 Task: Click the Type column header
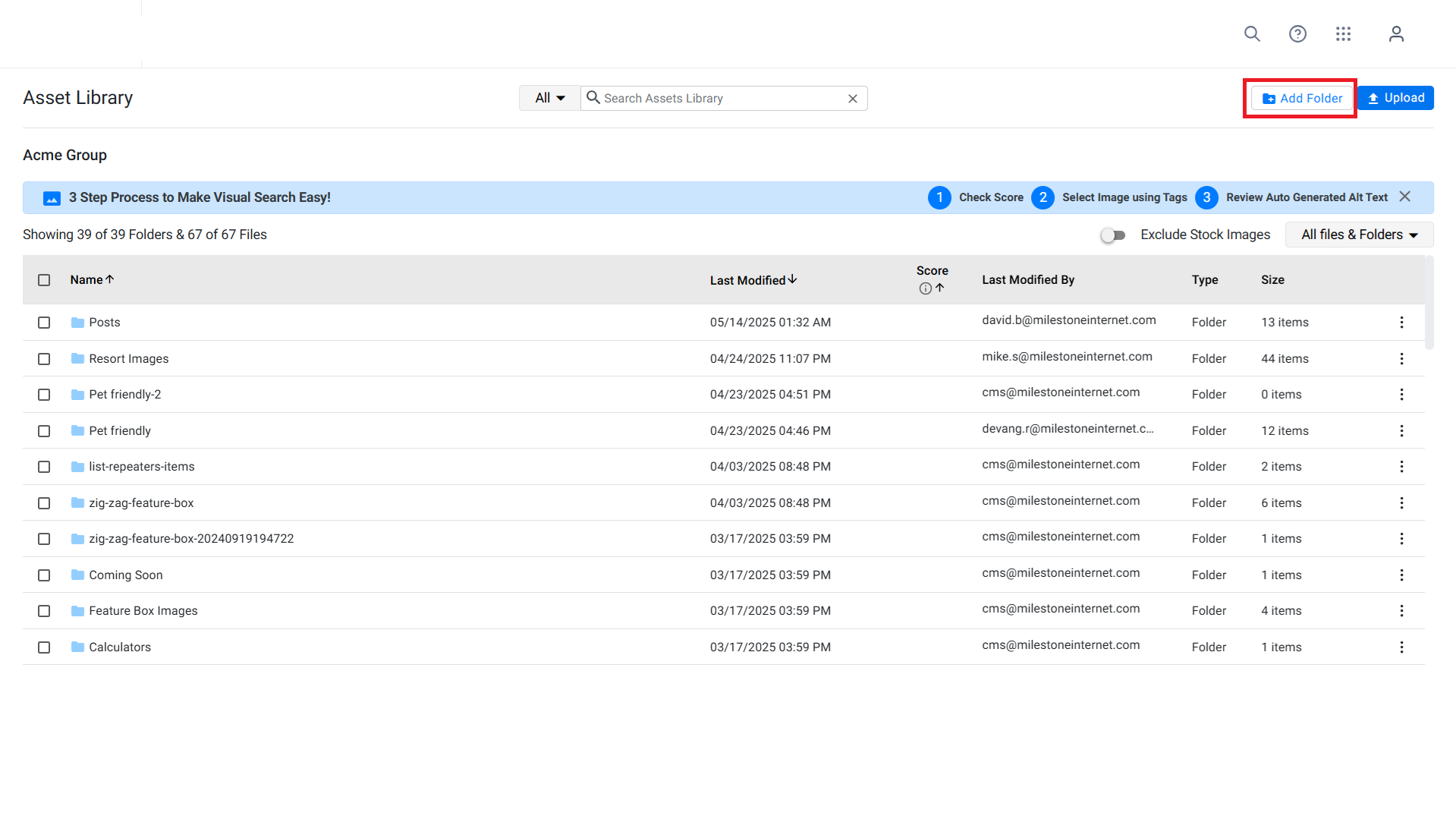(1205, 280)
